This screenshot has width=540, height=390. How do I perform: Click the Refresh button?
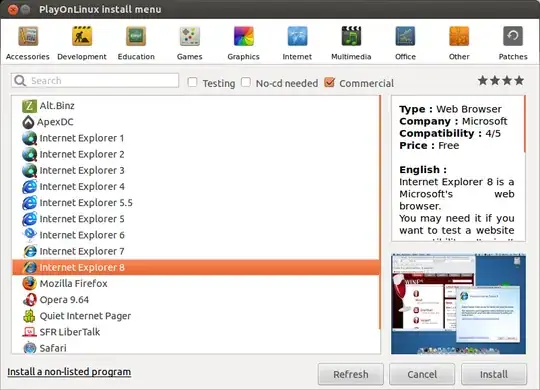click(351, 374)
